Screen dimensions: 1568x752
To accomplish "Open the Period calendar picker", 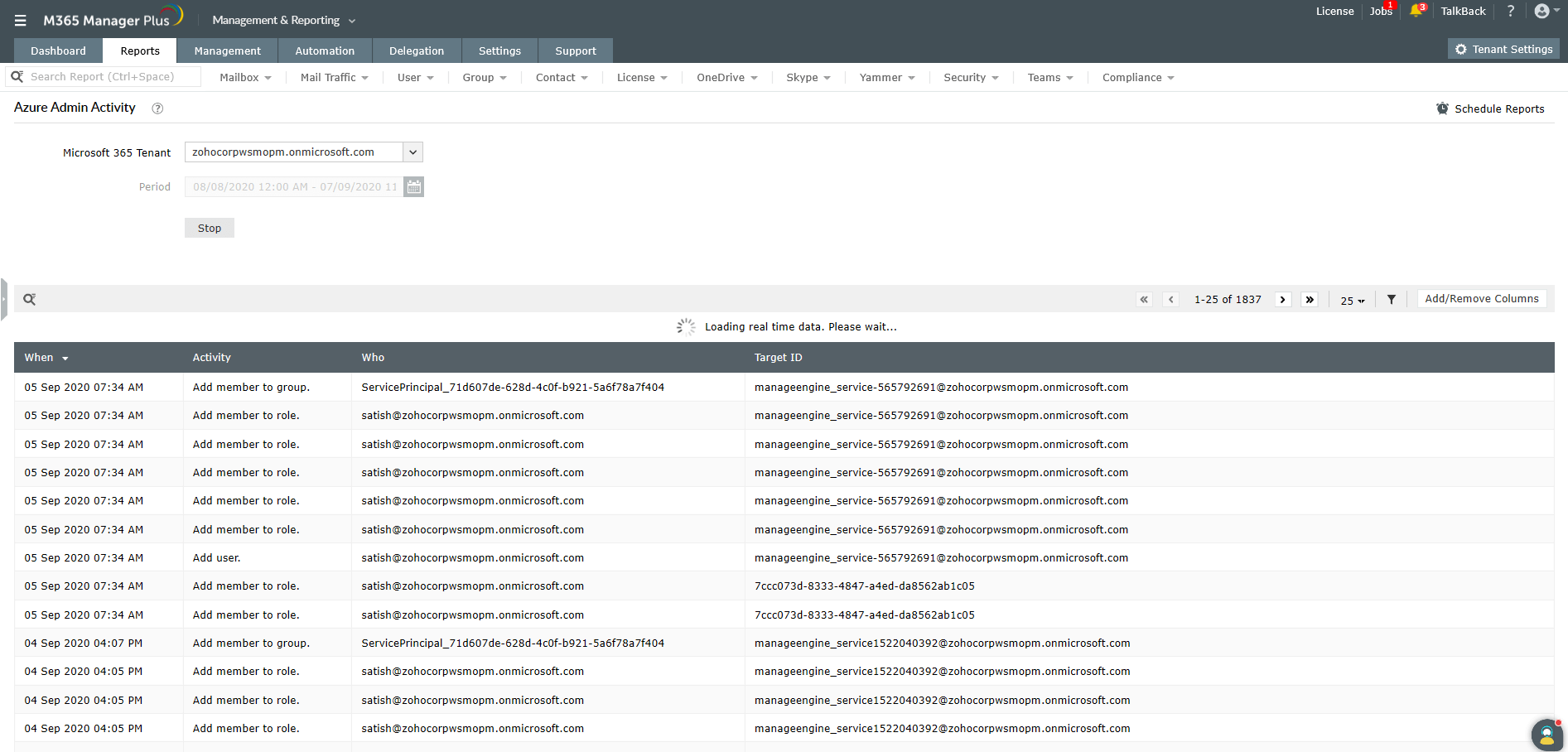I will (x=414, y=187).
